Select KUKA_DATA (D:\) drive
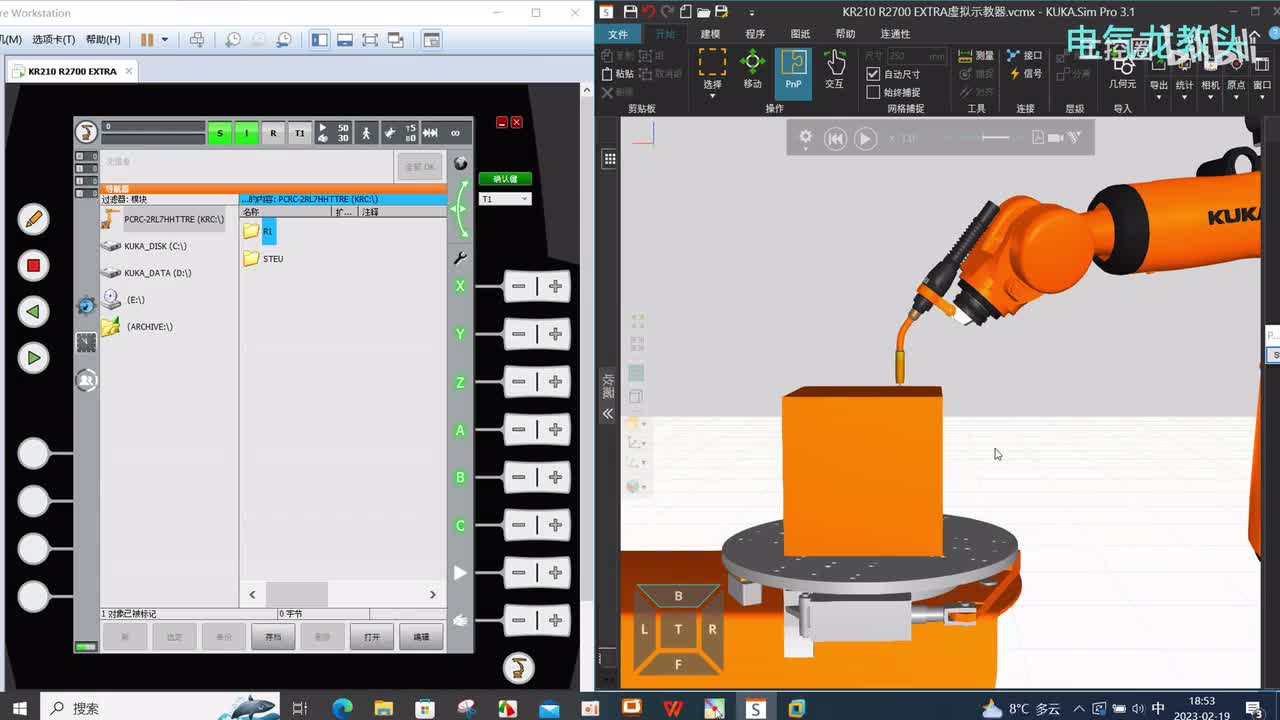Screen dimensions: 1280x720 [x=147, y=273]
